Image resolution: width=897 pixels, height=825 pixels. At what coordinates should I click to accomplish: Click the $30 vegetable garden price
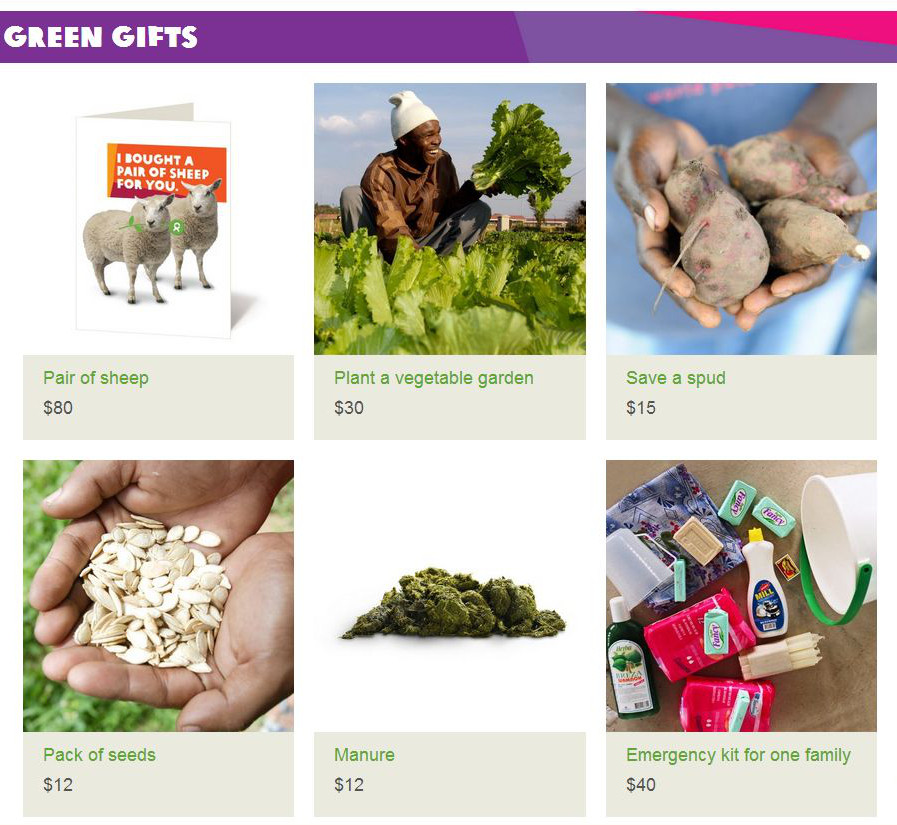(349, 407)
